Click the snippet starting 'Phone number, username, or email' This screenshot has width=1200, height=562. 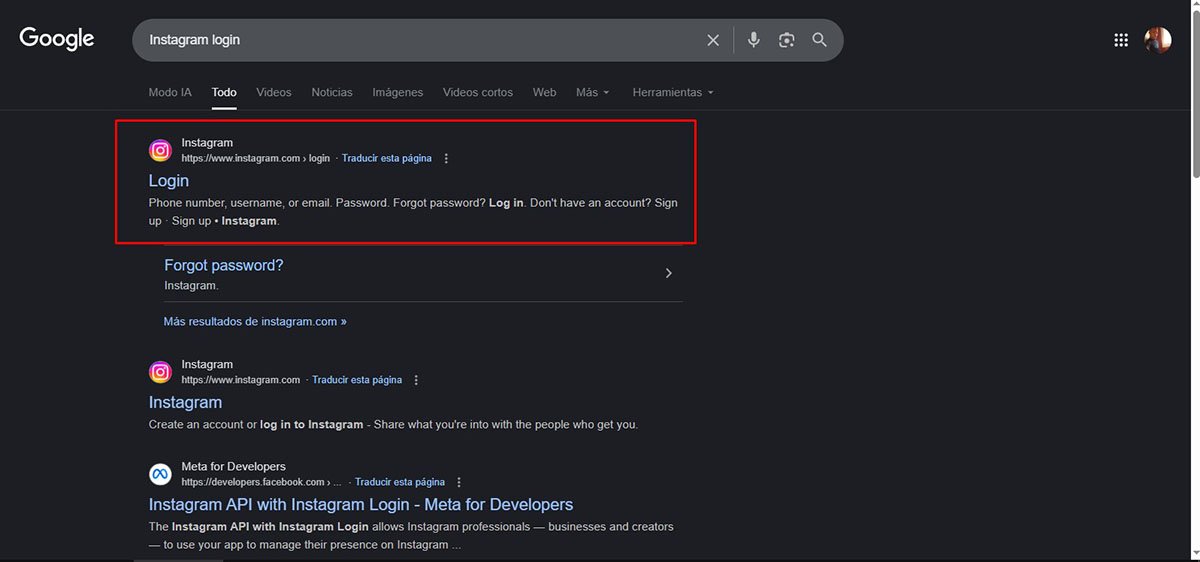click(413, 212)
